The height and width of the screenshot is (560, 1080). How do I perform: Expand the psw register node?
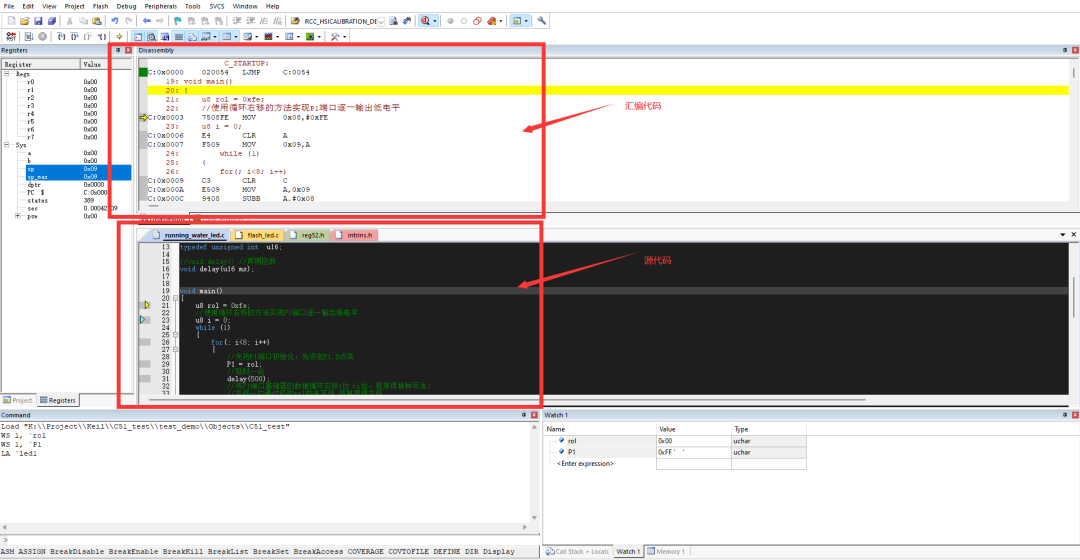[x=18, y=216]
